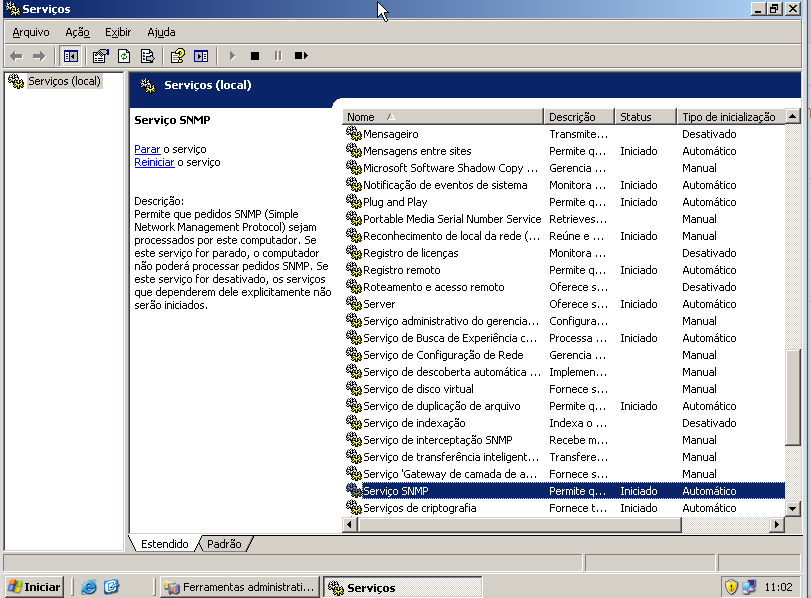Image resolution: width=811 pixels, height=598 pixels.
Task: Click the Refresh icon in the toolbar
Action: point(122,56)
